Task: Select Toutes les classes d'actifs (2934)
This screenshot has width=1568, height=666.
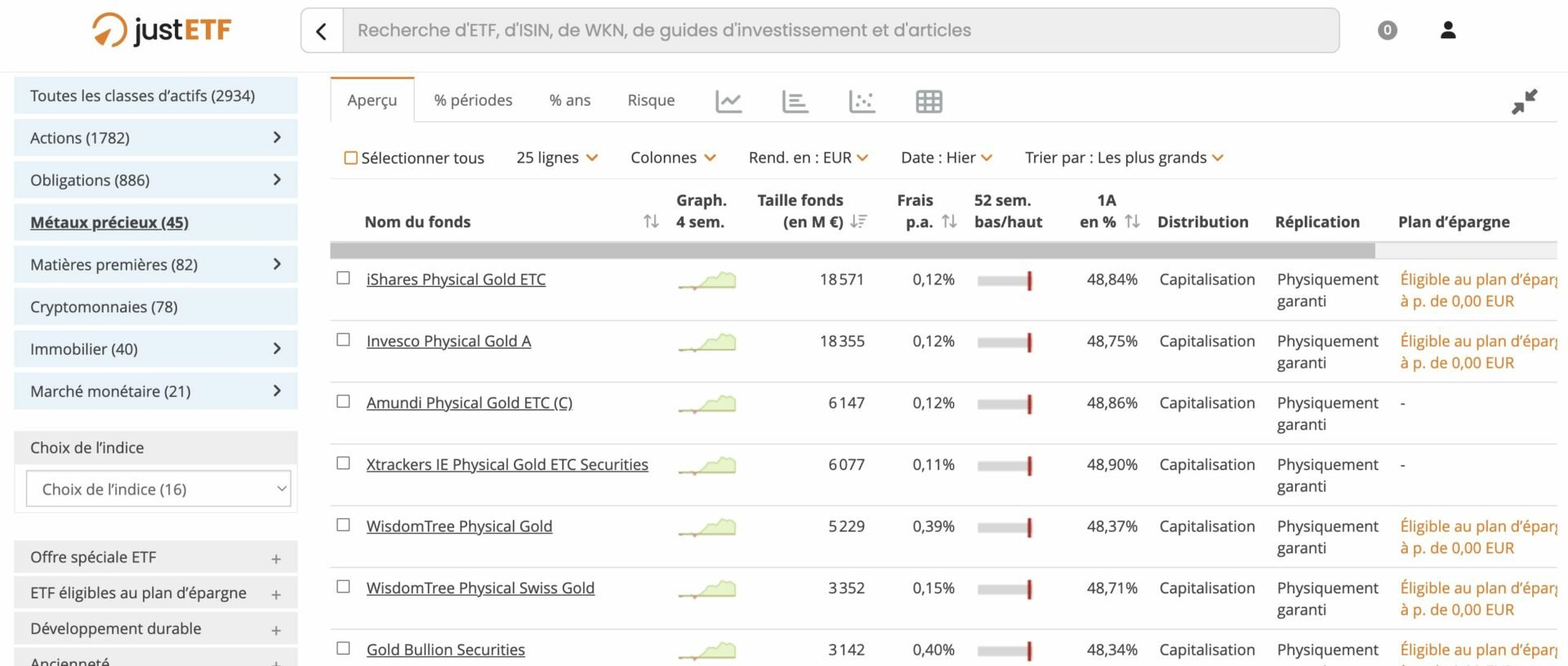Action: point(156,96)
